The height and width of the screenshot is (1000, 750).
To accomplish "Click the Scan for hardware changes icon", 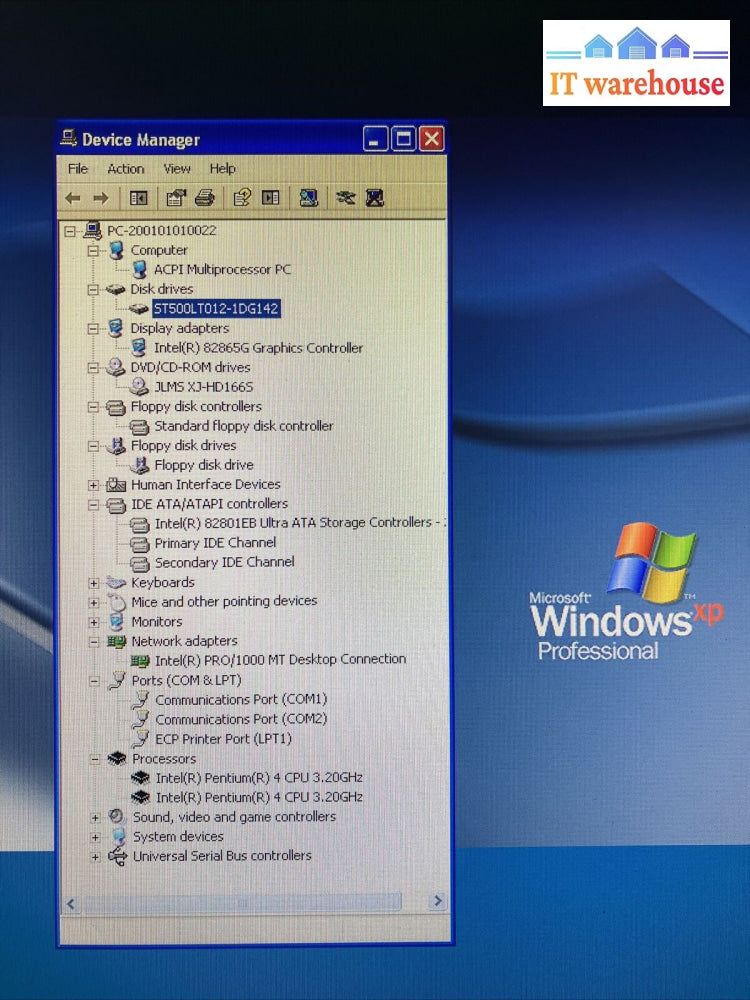I will click(x=309, y=198).
